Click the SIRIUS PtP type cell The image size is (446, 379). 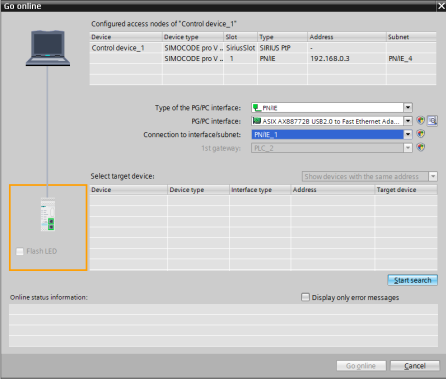pyautogui.click(x=282, y=48)
